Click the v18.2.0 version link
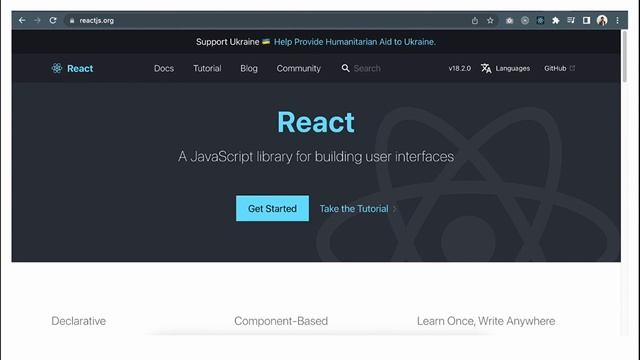Screen dimensions: 640x360 460,68
